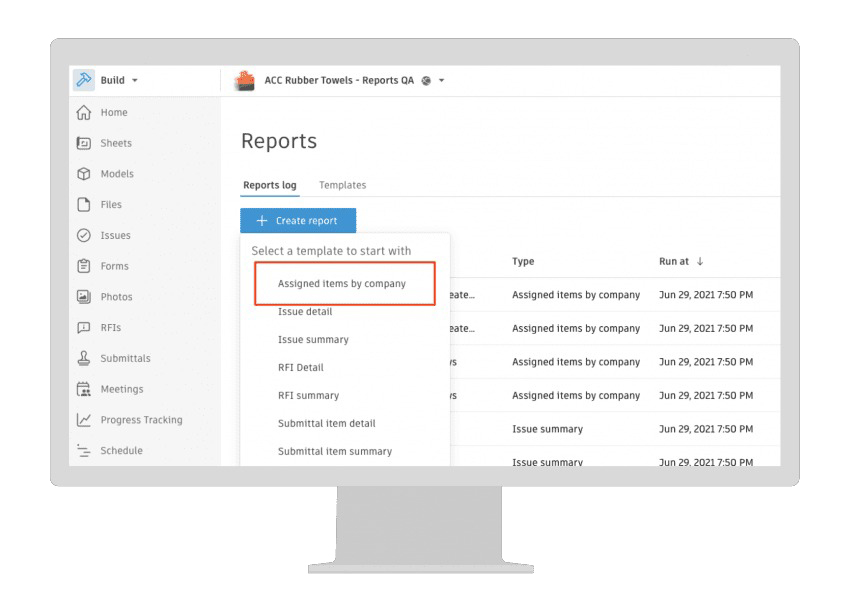Screen dimensions: 855x600
Task: Click the ACC Rubber Towels project logo
Action: pyautogui.click(x=245, y=80)
